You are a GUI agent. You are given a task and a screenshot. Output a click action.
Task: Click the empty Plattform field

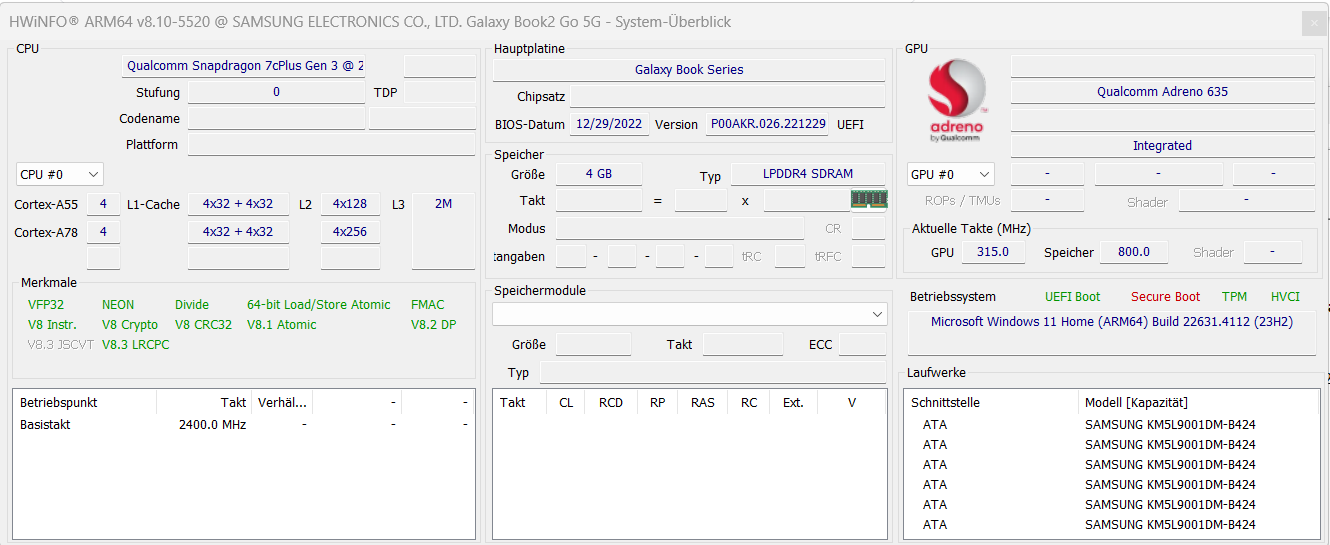click(332, 145)
